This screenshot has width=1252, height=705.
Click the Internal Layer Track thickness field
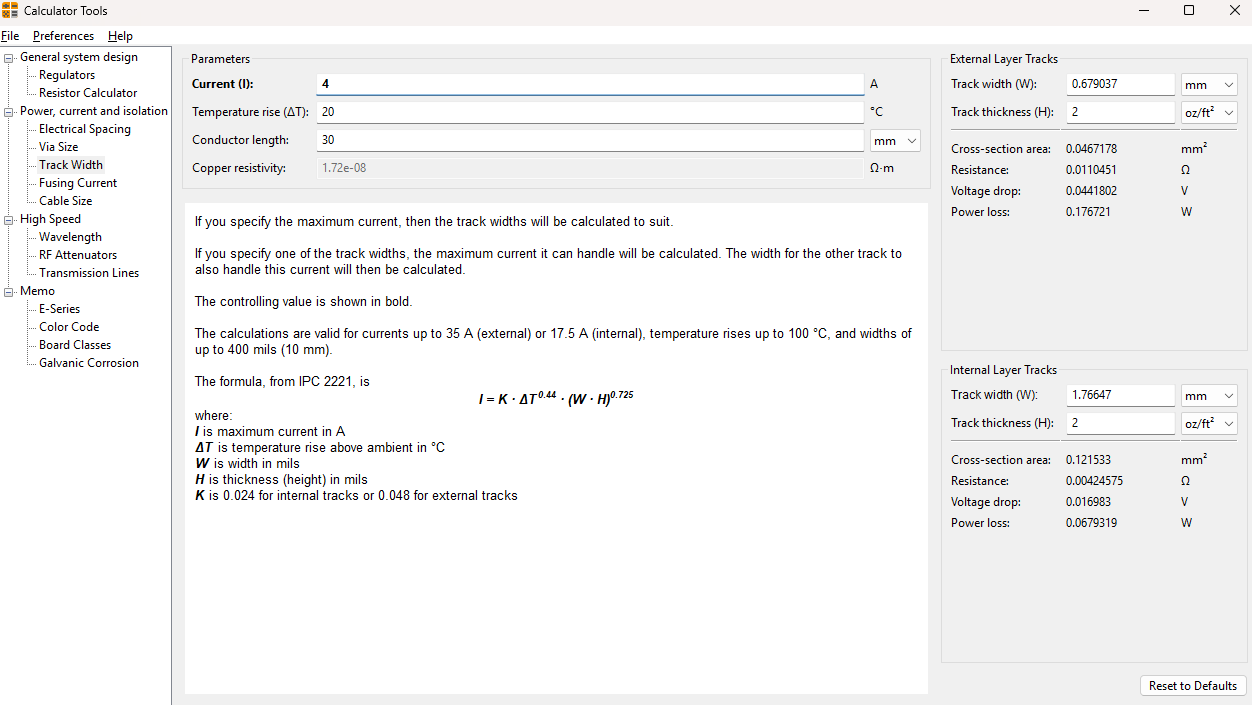pos(1120,423)
